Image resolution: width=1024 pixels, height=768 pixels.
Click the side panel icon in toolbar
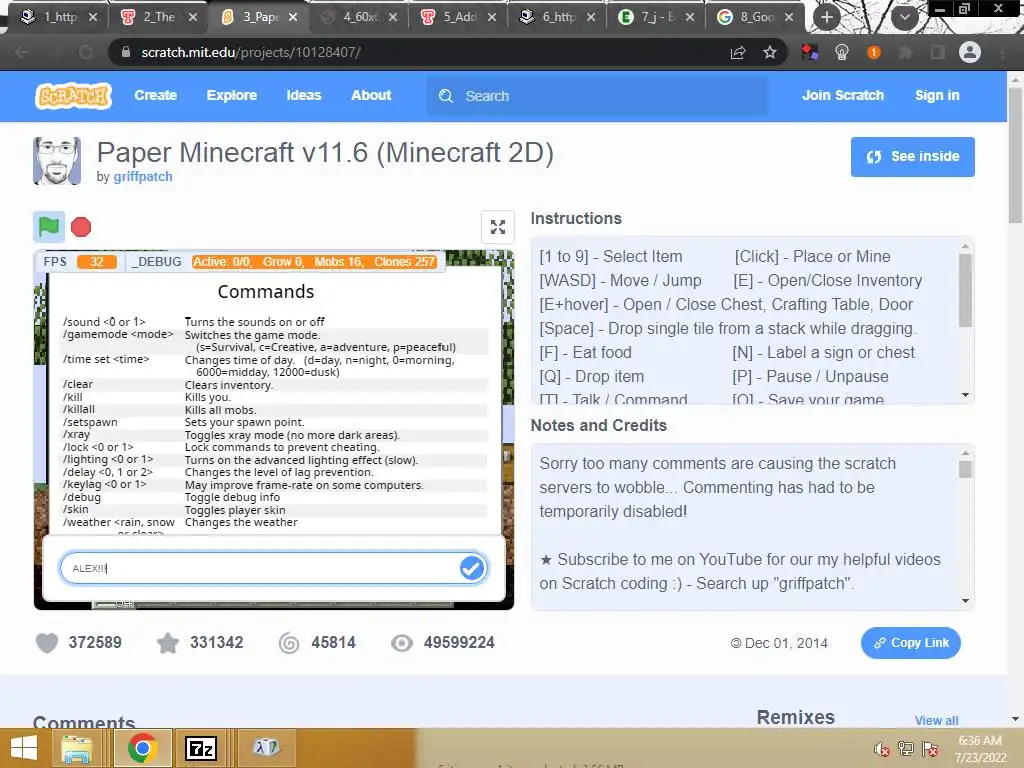point(937,52)
